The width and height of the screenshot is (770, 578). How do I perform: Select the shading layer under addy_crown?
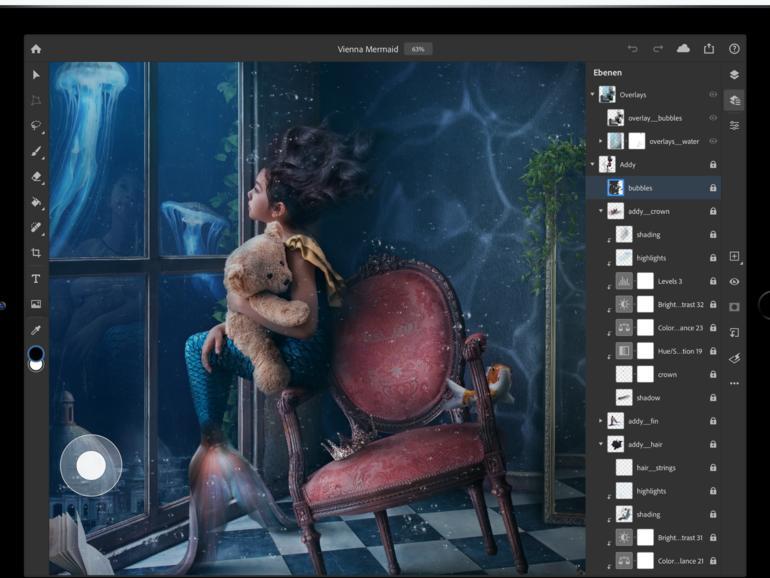pyautogui.click(x=654, y=235)
